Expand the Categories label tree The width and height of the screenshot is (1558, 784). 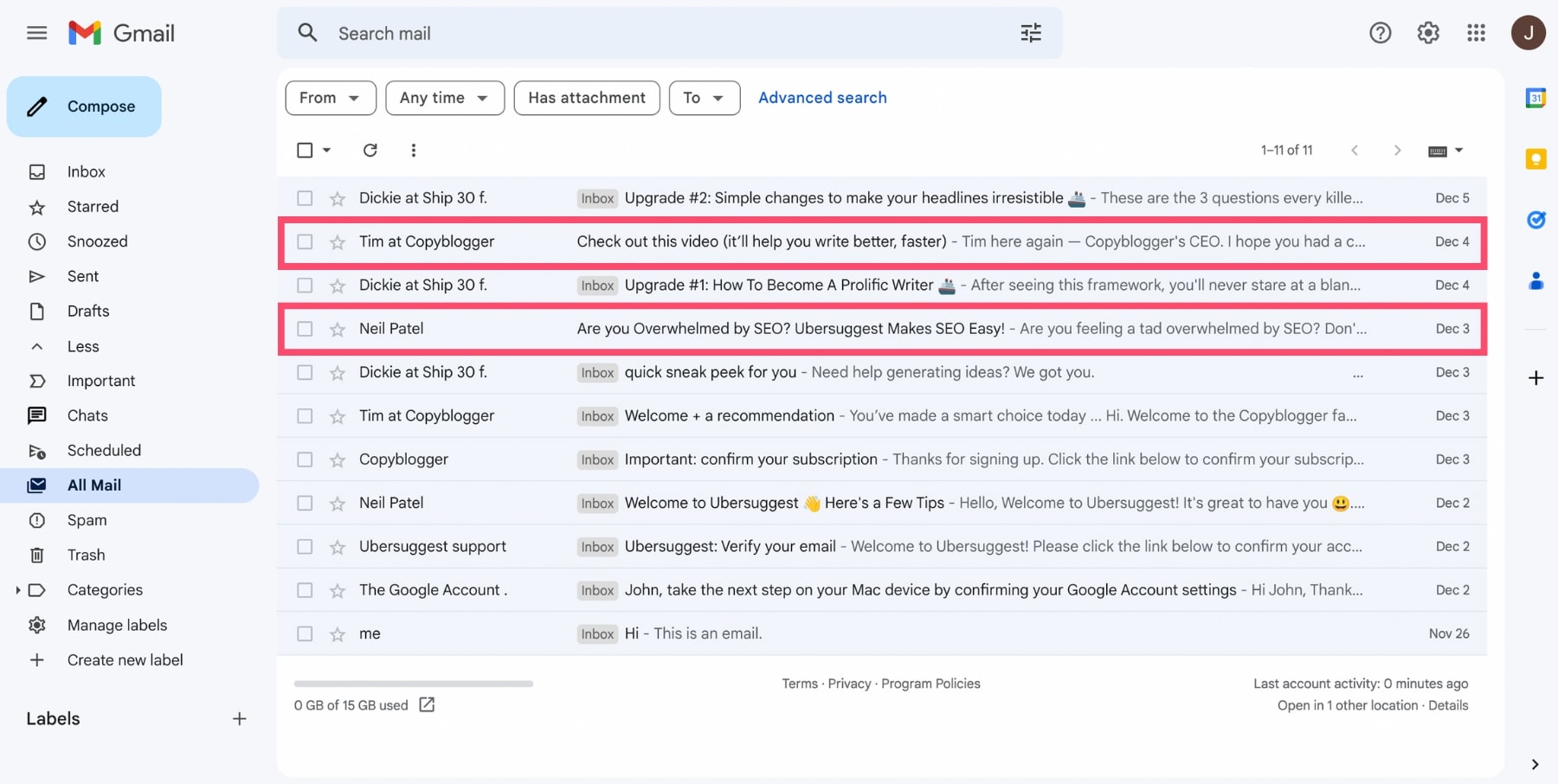[17, 590]
